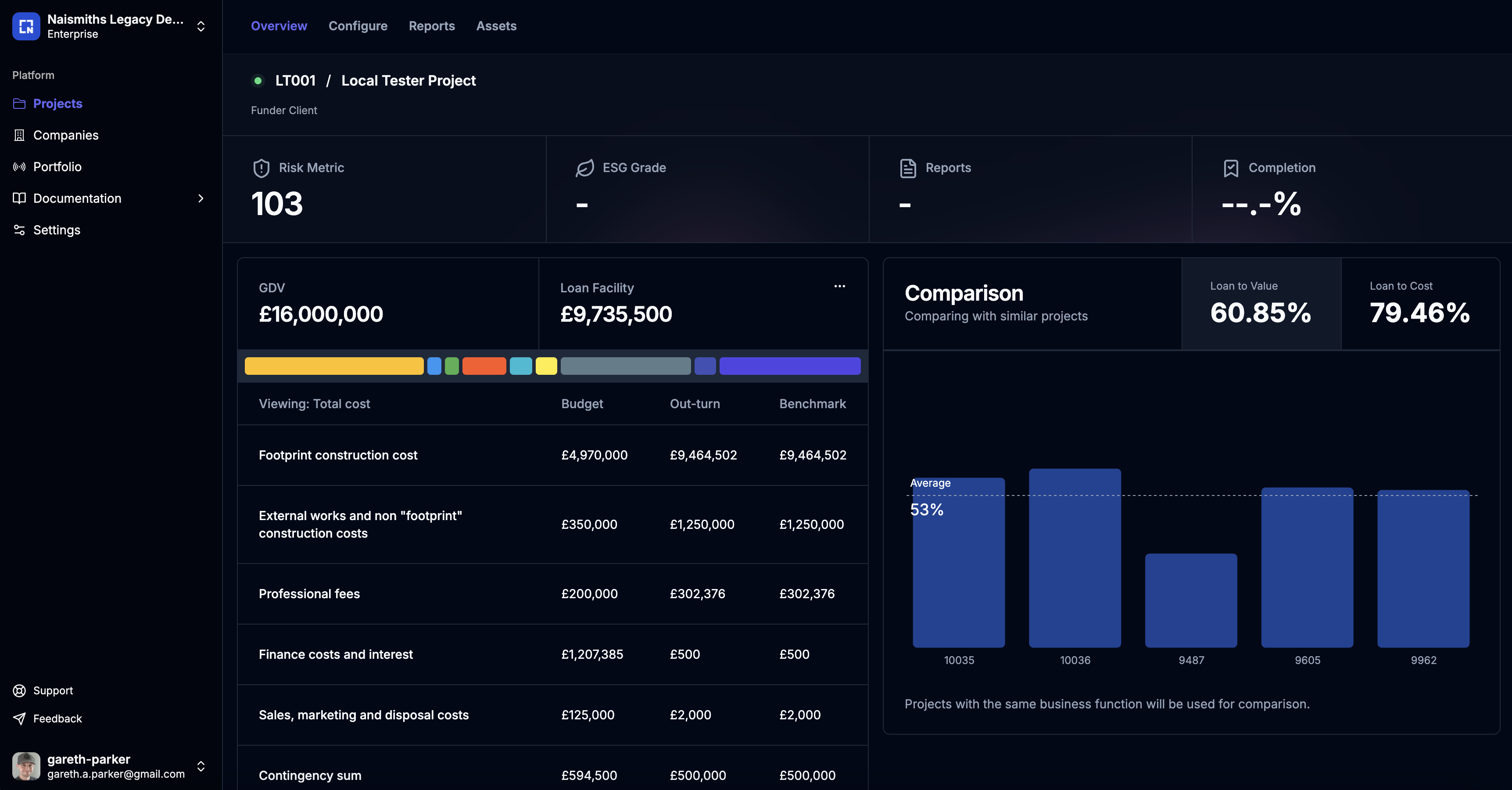Open the Support page

[53, 690]
